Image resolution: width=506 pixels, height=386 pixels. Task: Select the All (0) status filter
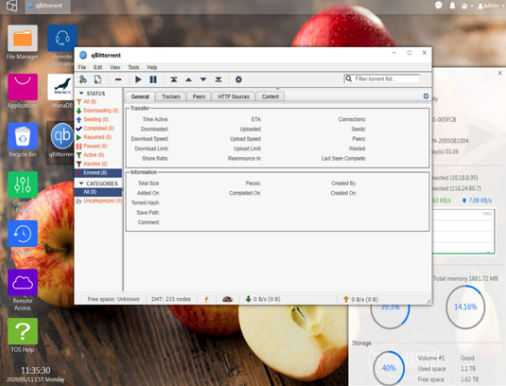point(90,102)
